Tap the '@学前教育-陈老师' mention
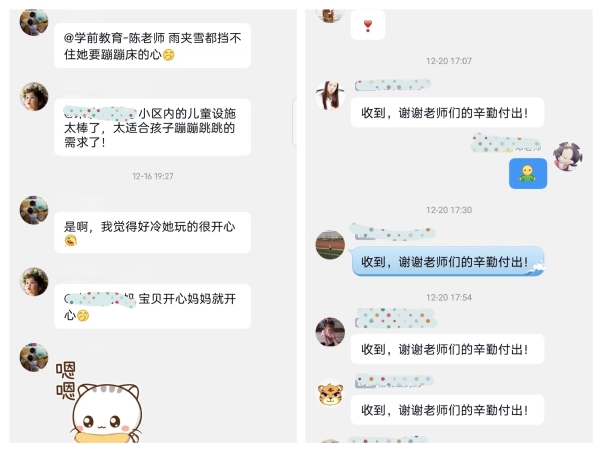600x450 pixels. point(114,38)
